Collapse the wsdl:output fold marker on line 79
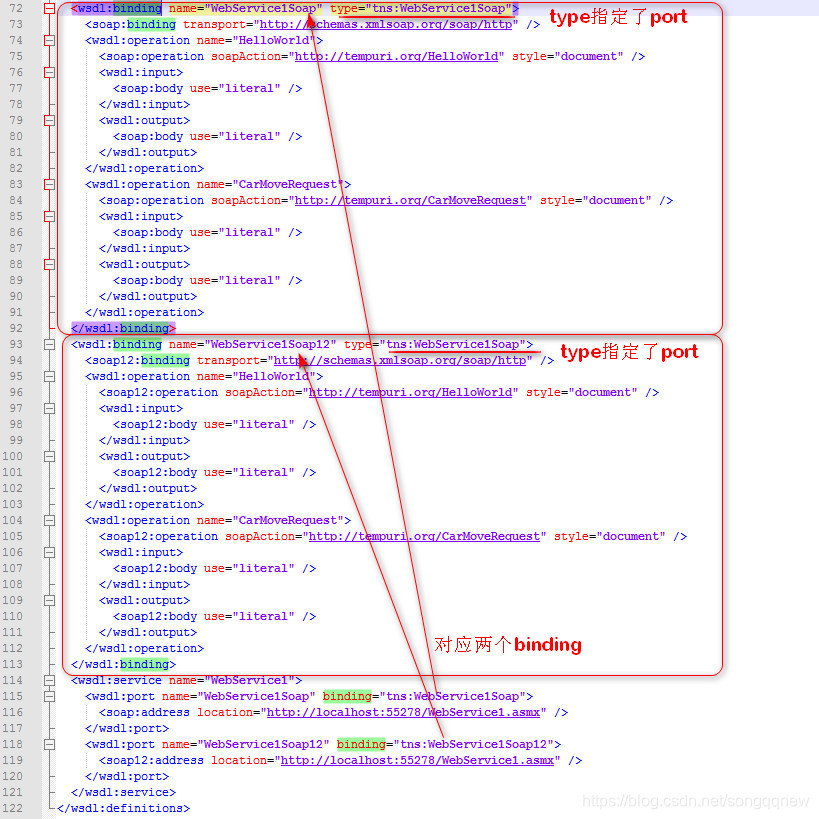The height and width of the screenshot is (819, 819). tap(50, 120)
